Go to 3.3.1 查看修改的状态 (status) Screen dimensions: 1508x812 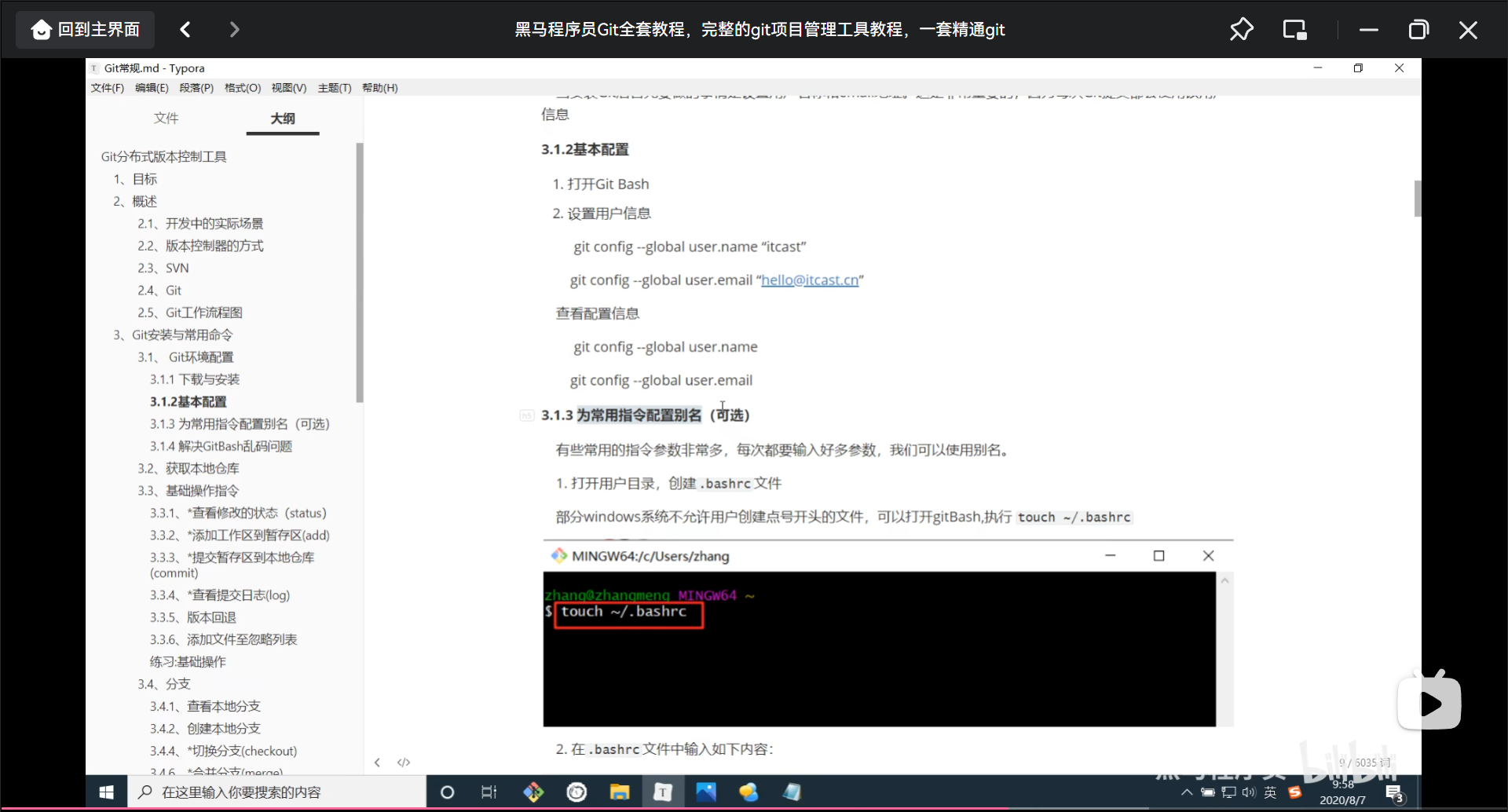click(238, 513)
